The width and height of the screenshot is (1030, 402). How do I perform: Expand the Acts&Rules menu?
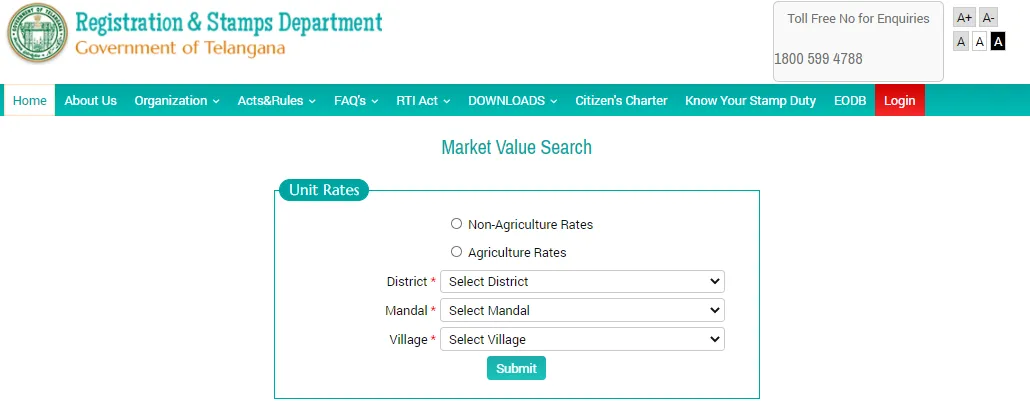[x=276, y=101]
